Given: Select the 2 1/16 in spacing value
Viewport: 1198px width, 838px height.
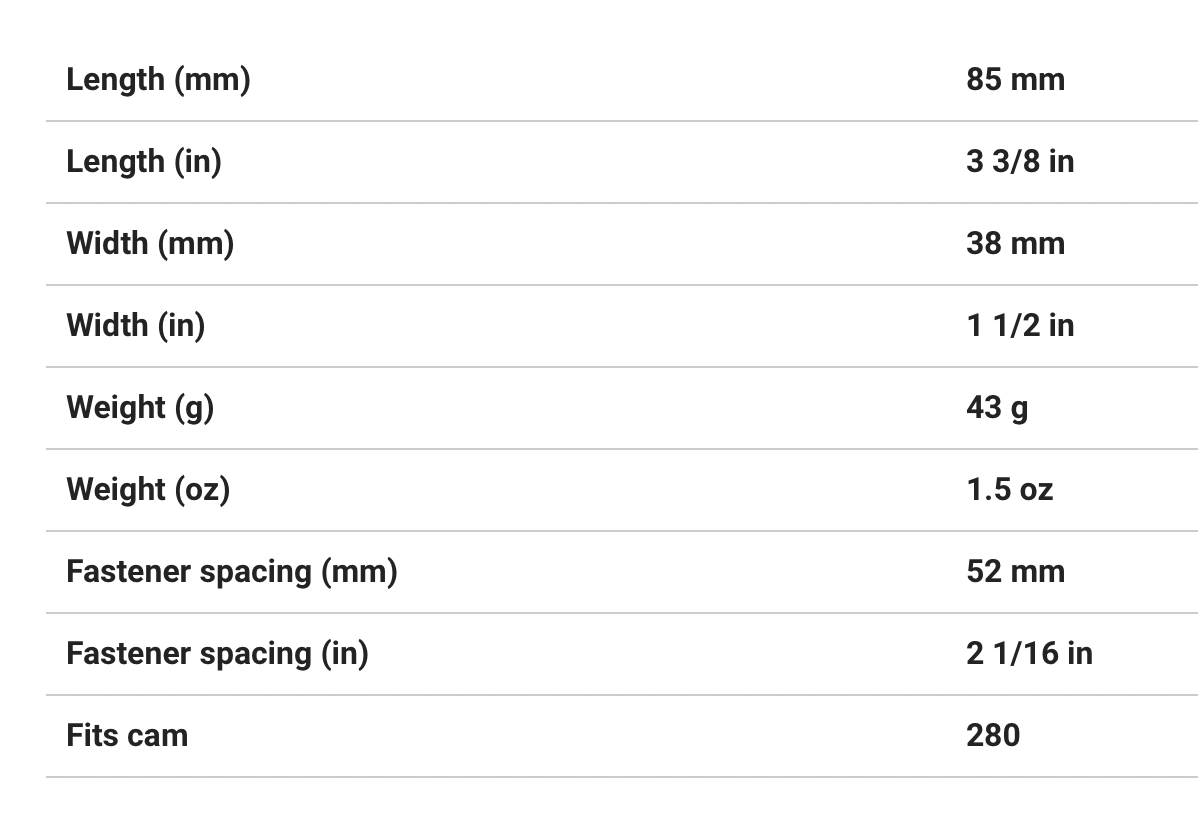Looking at the screenshot, I should click(1029, 653).
